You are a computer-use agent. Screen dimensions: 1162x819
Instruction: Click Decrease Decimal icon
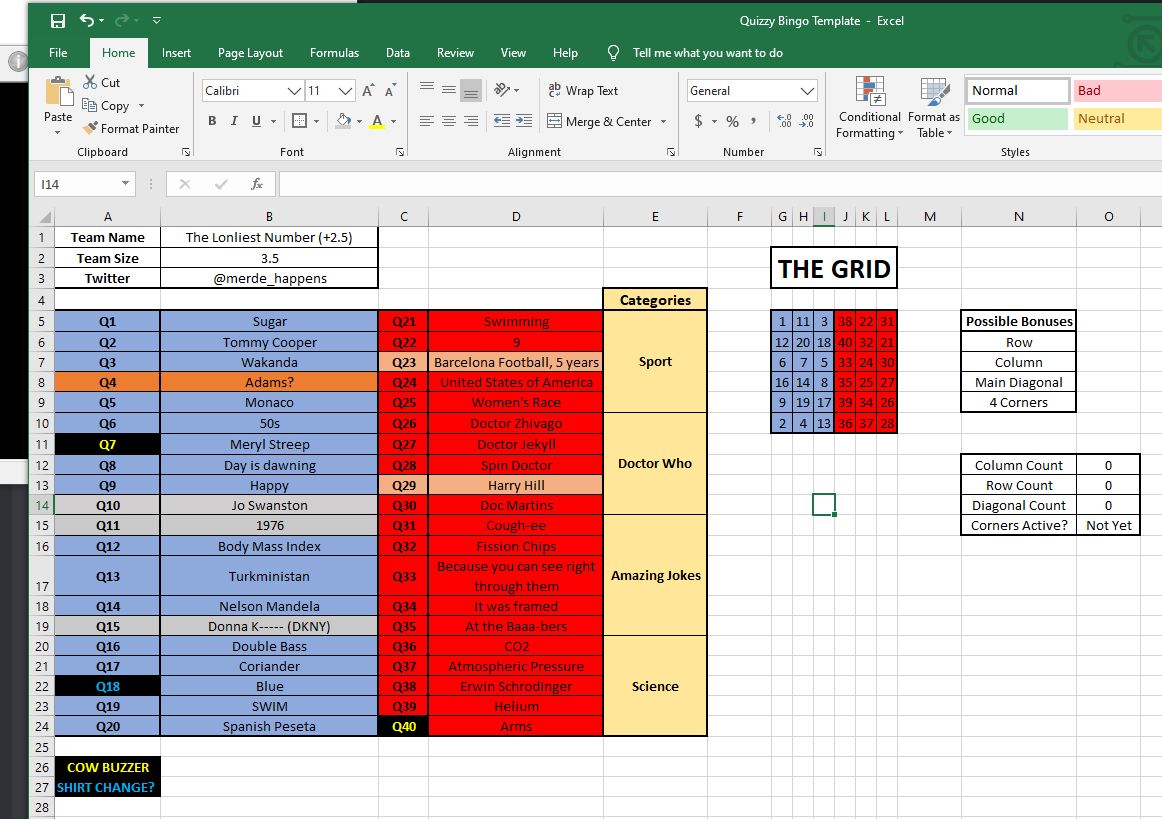pos(807,121)
